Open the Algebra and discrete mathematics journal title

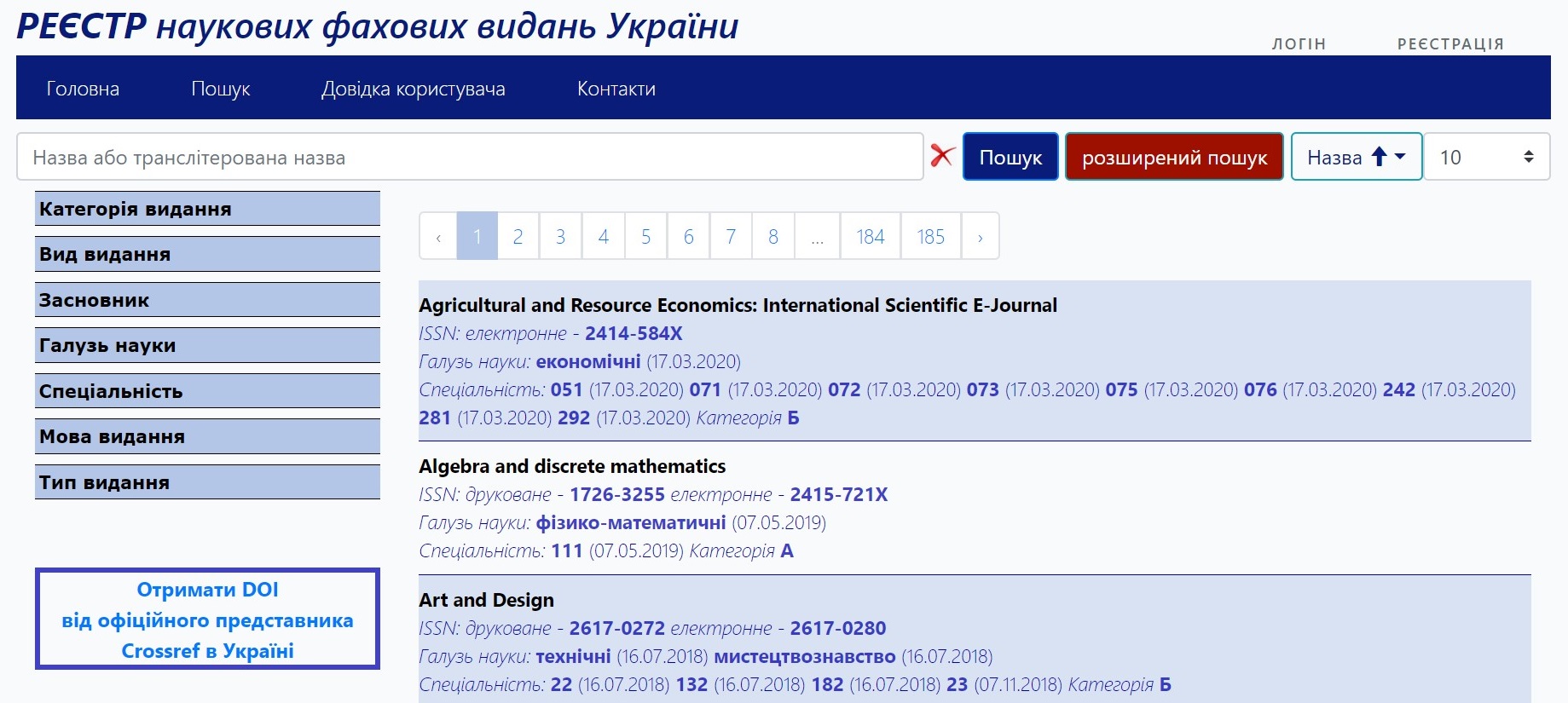[x=572, y=466]
